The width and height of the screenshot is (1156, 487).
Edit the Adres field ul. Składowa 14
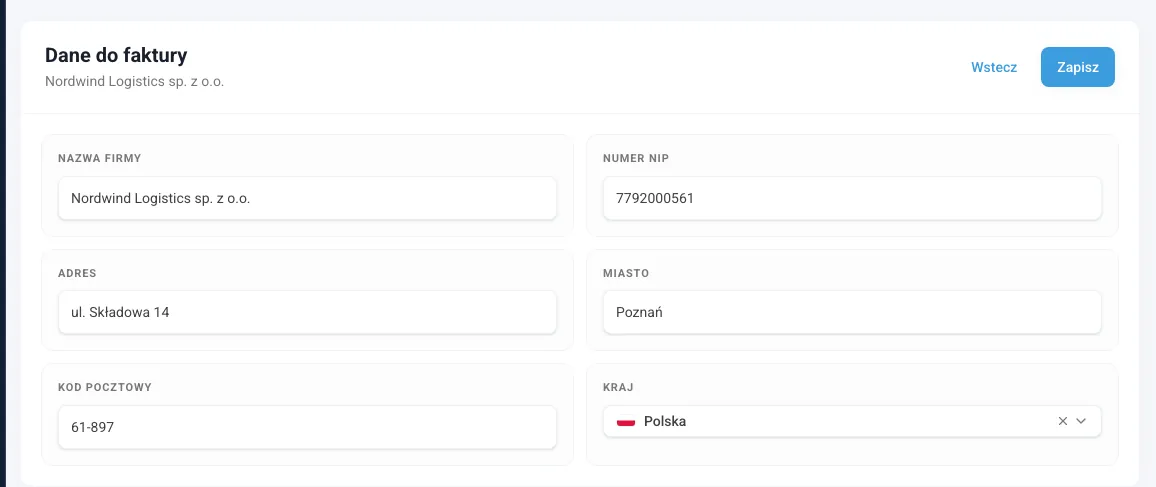pos(307,312)
